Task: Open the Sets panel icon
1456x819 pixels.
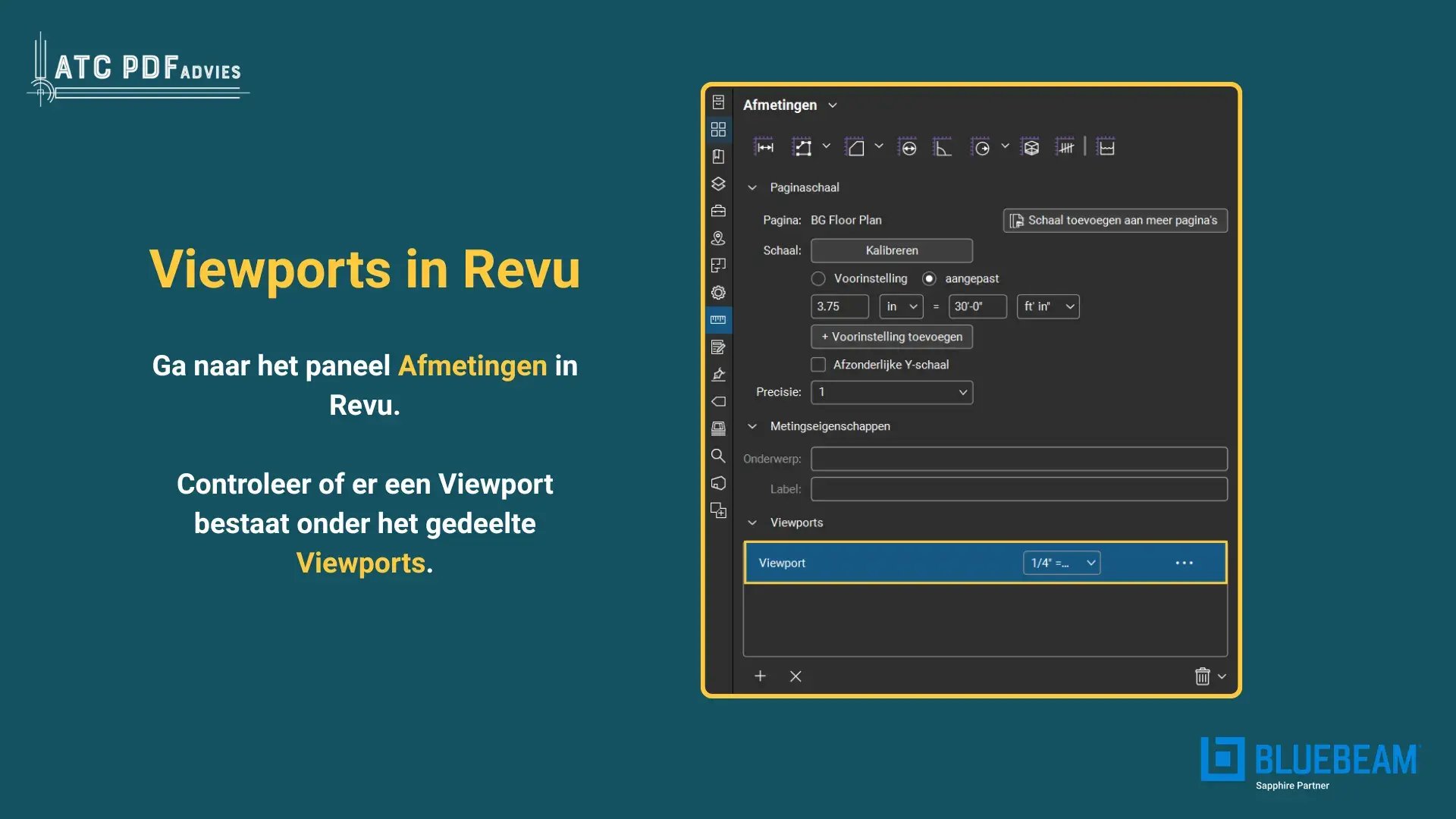Action: 718,510
